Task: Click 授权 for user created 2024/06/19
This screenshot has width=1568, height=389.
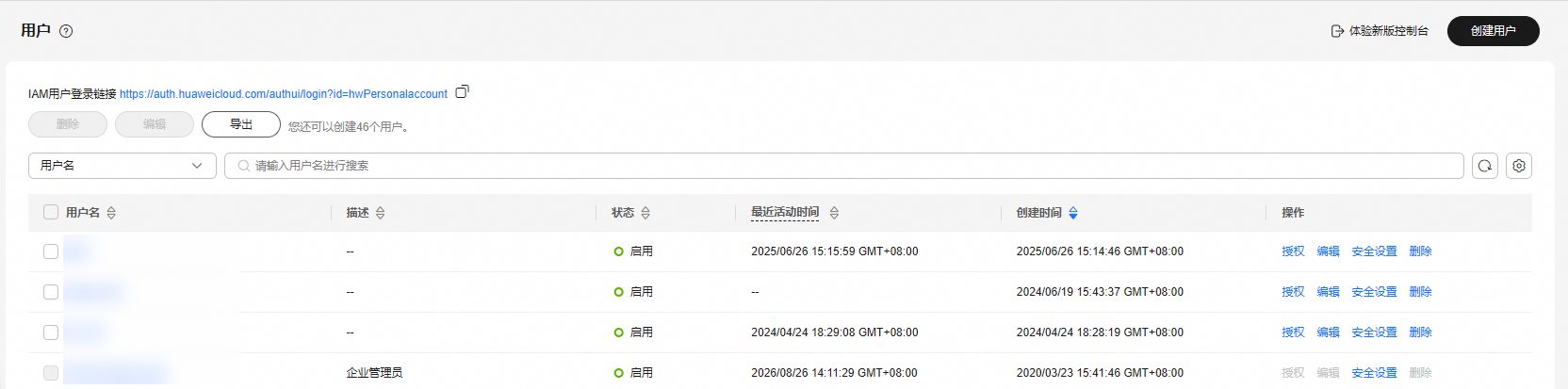Action: [x=1293, y=292]
